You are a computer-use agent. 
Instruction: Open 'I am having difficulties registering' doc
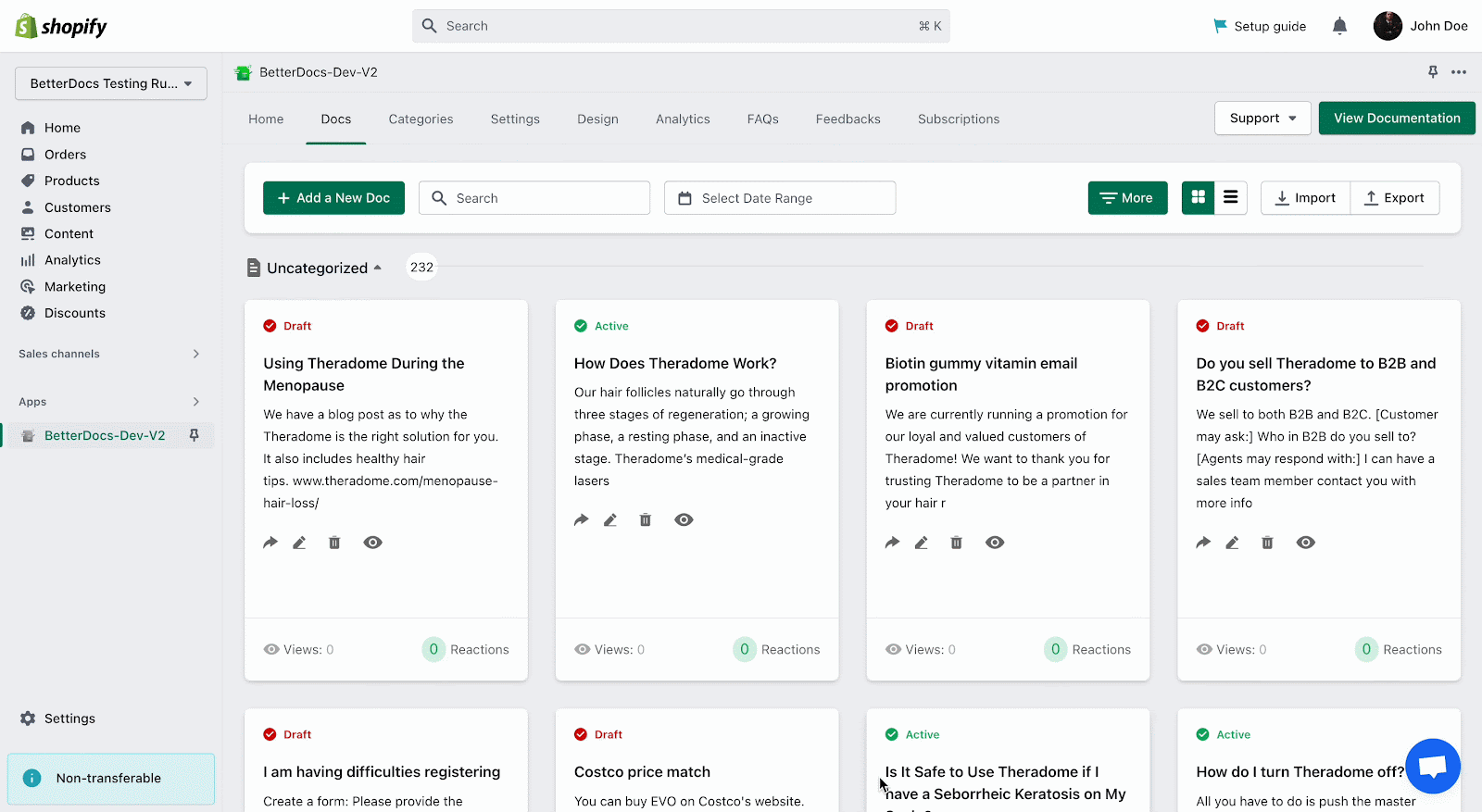[x=382, y=772]
